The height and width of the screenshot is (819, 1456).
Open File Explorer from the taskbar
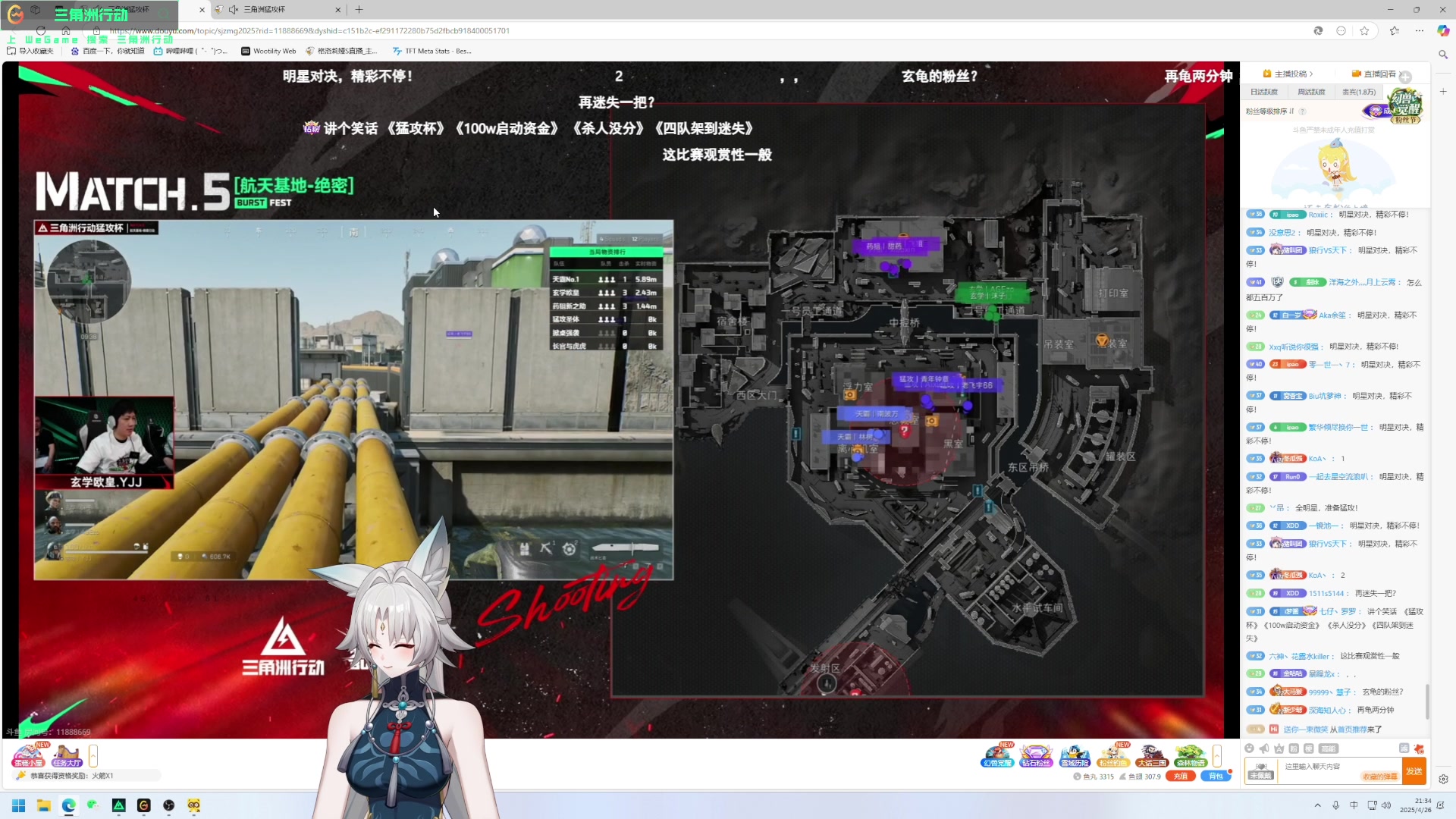(x=43, y=805)
